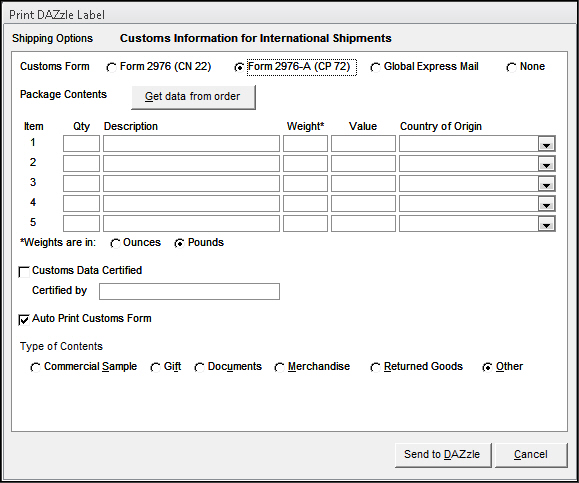Screen dimensions: 579x483
Task: Click the Value field for item 2
Action: [363, 164]
